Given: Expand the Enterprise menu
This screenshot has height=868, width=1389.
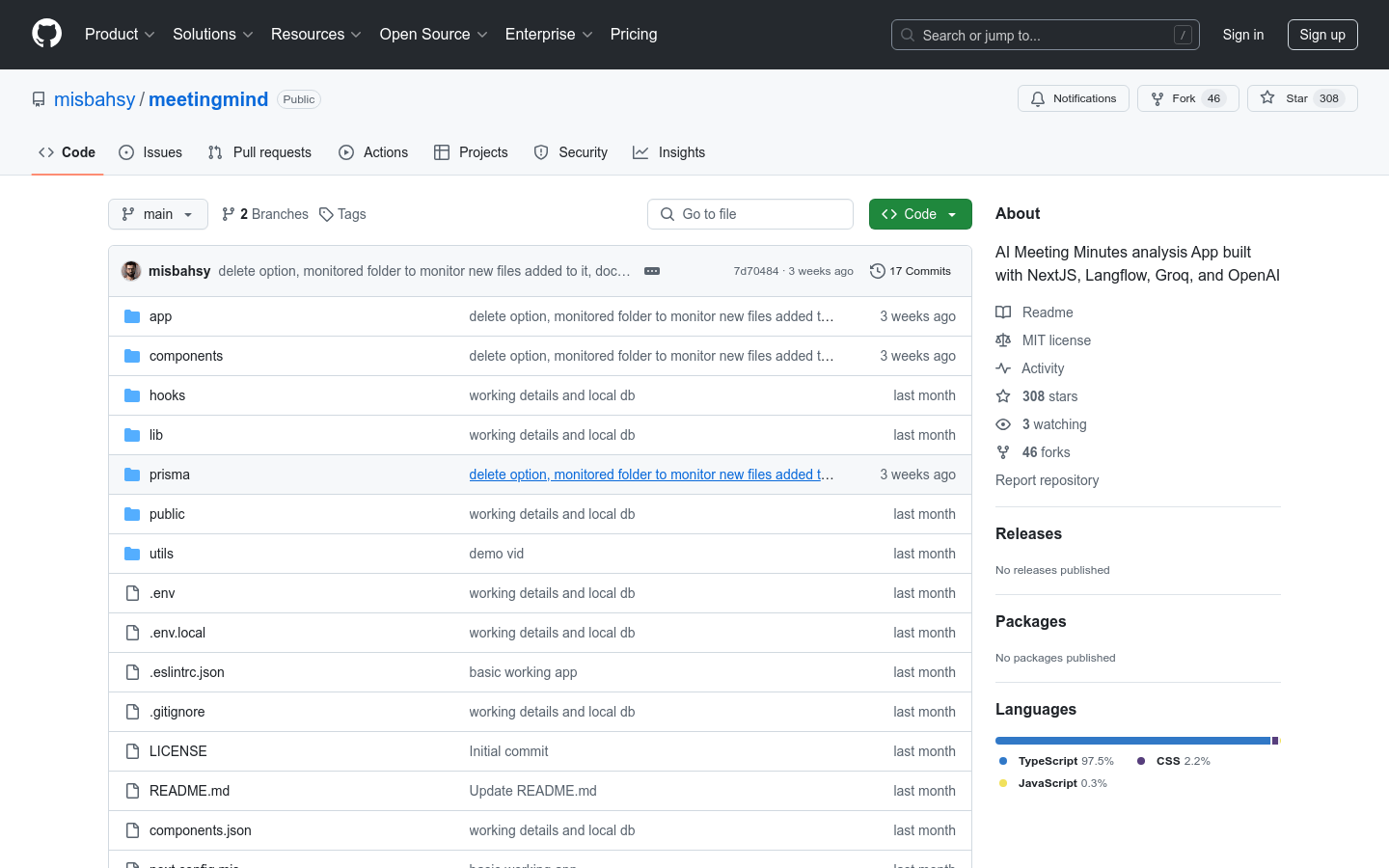Looking at the screenshot, I should [549, 34].
